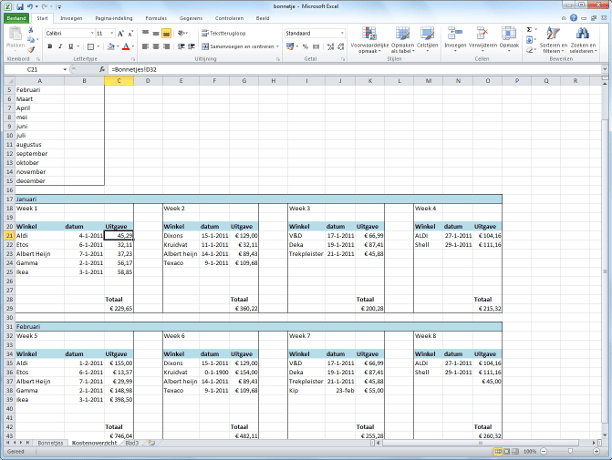The width and height of the screenshot is (612, 460).
Task: Switch to Normal view in status bar
Action: point(498,451)
